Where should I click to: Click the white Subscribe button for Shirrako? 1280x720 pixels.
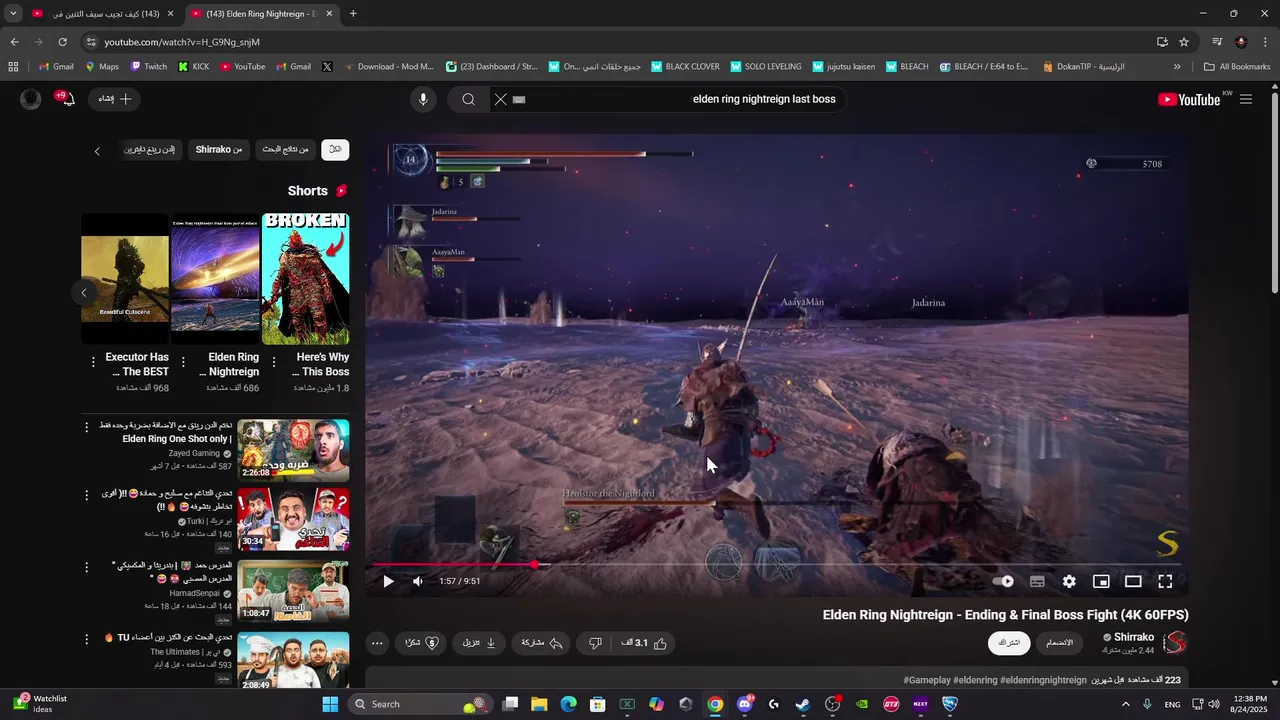[1009, 643]
